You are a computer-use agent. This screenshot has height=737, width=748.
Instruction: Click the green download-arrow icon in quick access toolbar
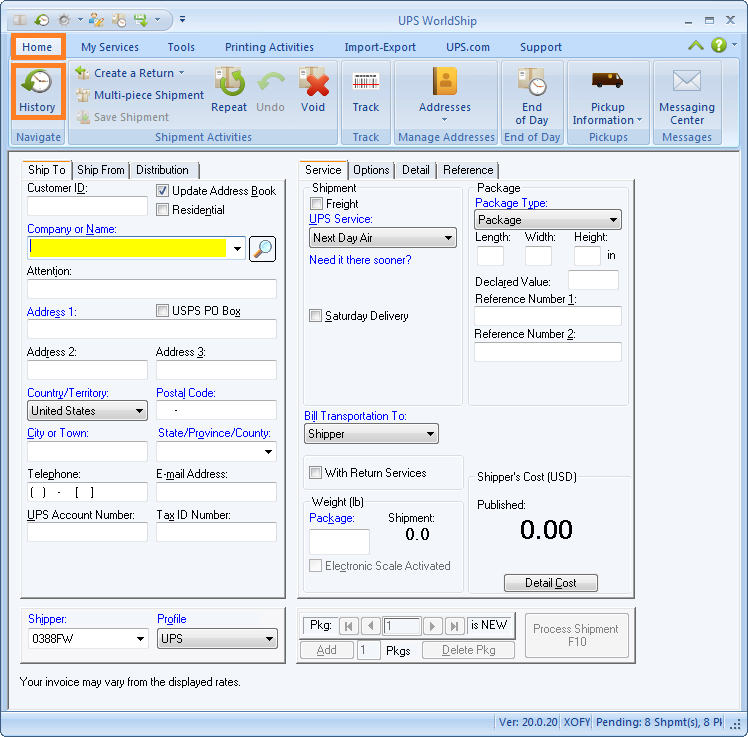[140, 20]
